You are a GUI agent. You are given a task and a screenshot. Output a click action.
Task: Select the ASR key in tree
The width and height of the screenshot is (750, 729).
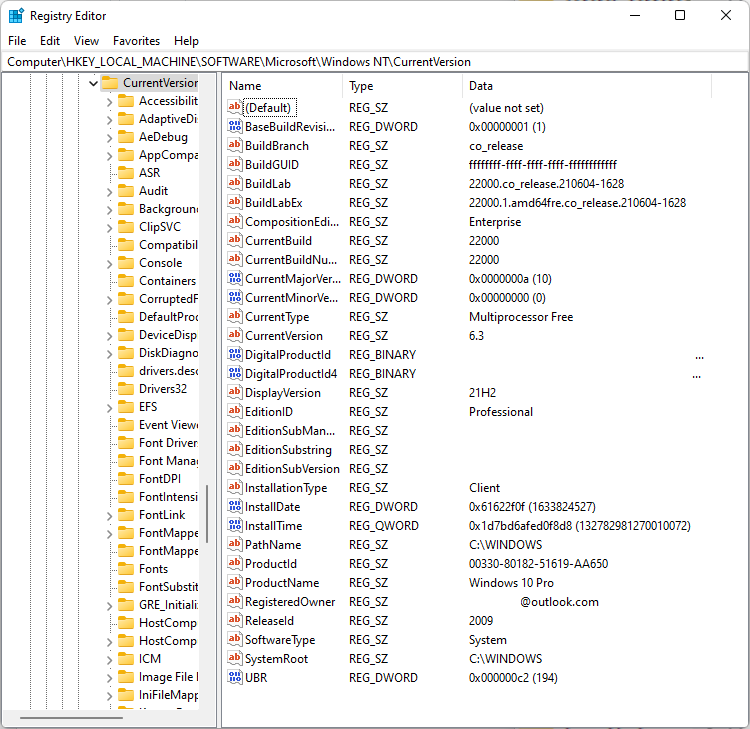(149, 173)
